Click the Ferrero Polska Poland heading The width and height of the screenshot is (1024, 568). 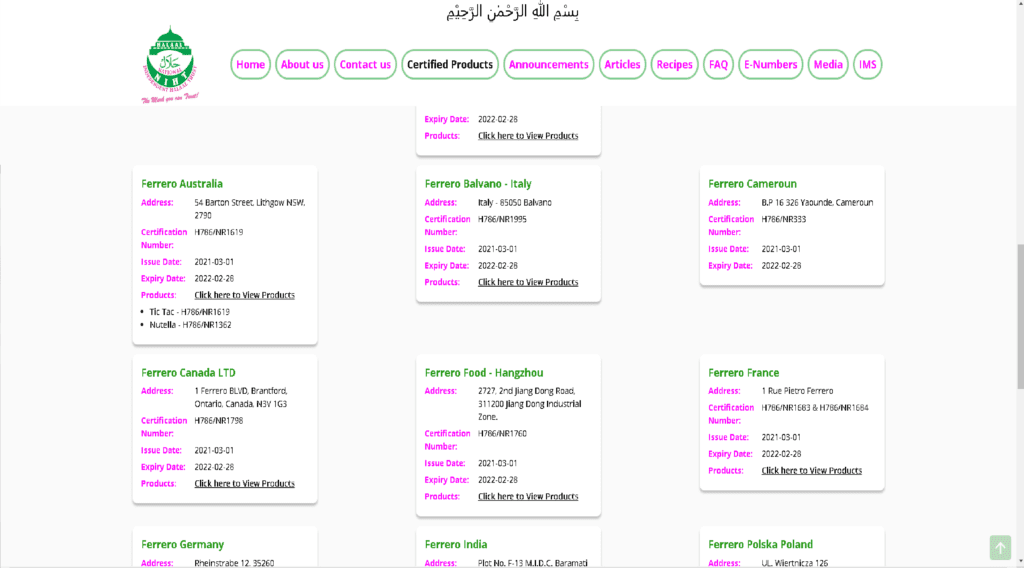pos(760,544)
